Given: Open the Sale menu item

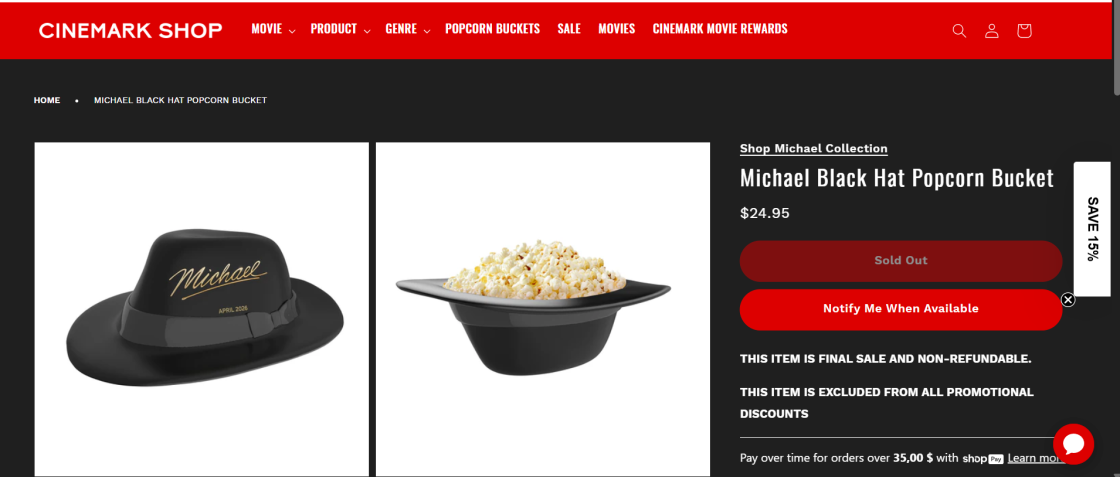Looking at the screenshot, I should 569,29.
